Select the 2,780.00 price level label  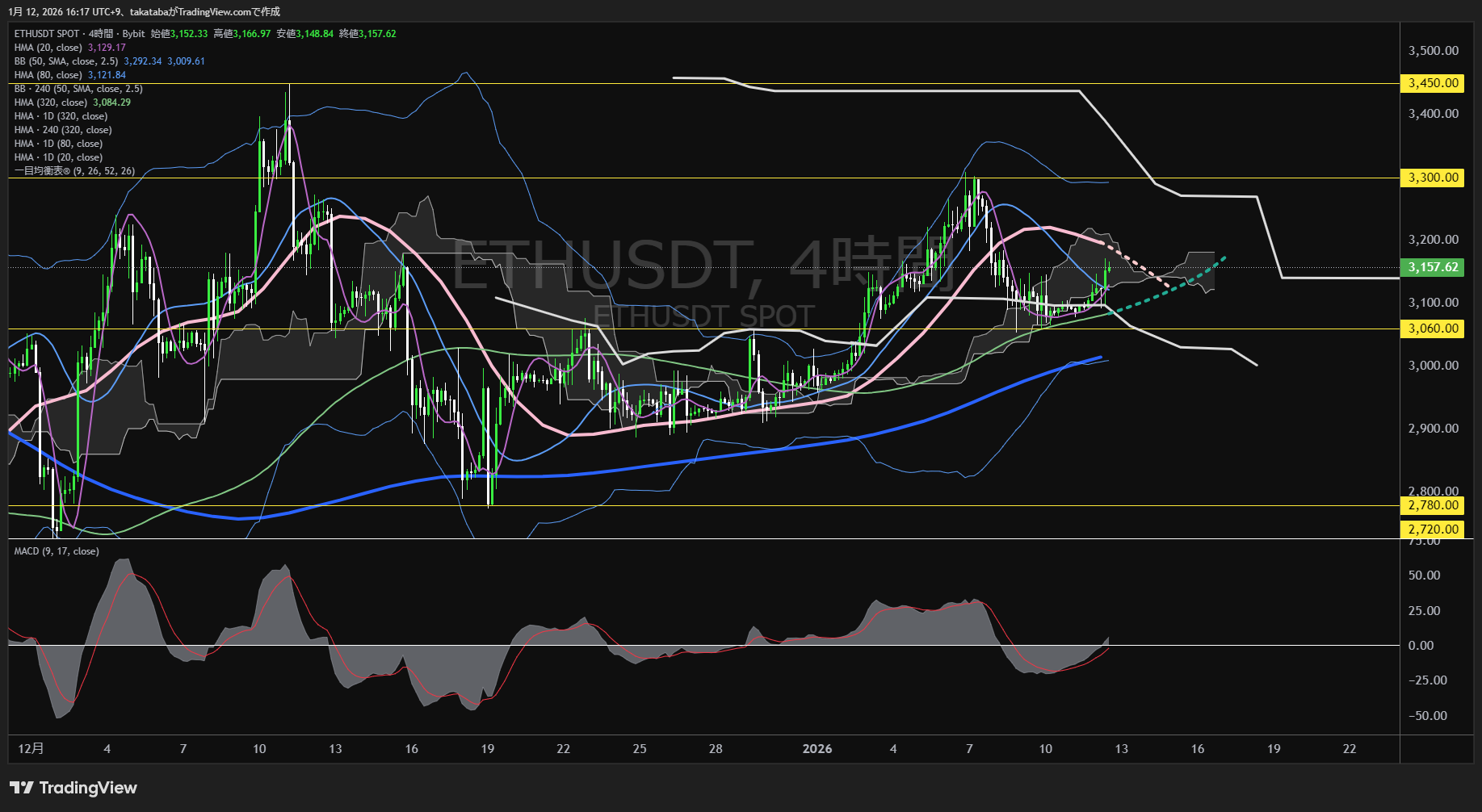coord(1433,505)
